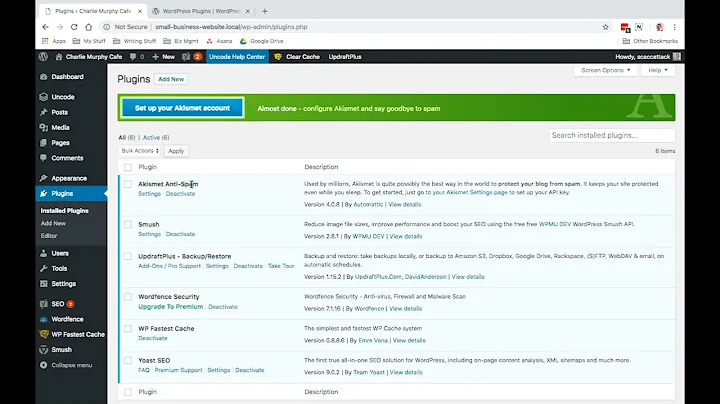Open Comments in sidebar
Viewport: 720px width, 404px height.
pos(67,158)
